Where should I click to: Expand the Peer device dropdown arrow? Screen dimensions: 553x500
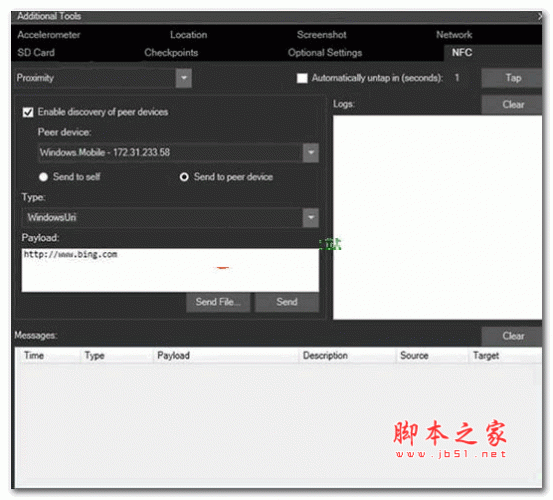coord(311,153)
